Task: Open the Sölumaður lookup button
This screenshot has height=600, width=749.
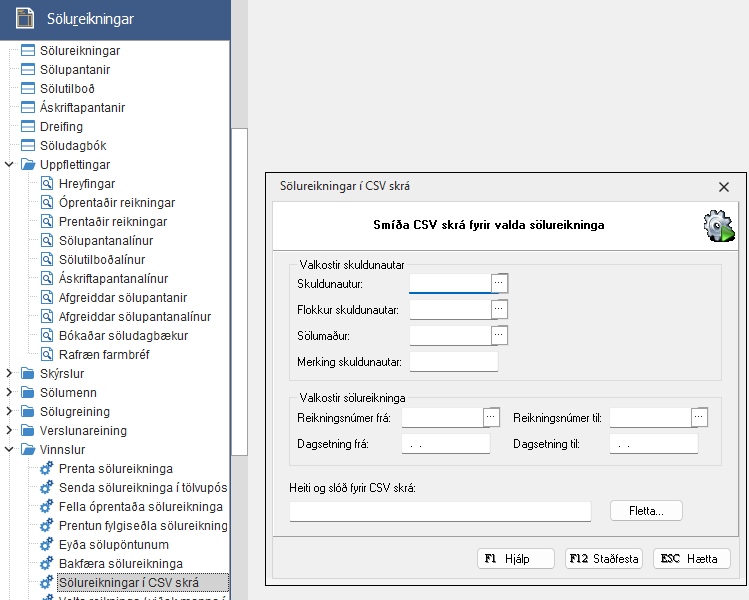Action: tap(500, 334)
